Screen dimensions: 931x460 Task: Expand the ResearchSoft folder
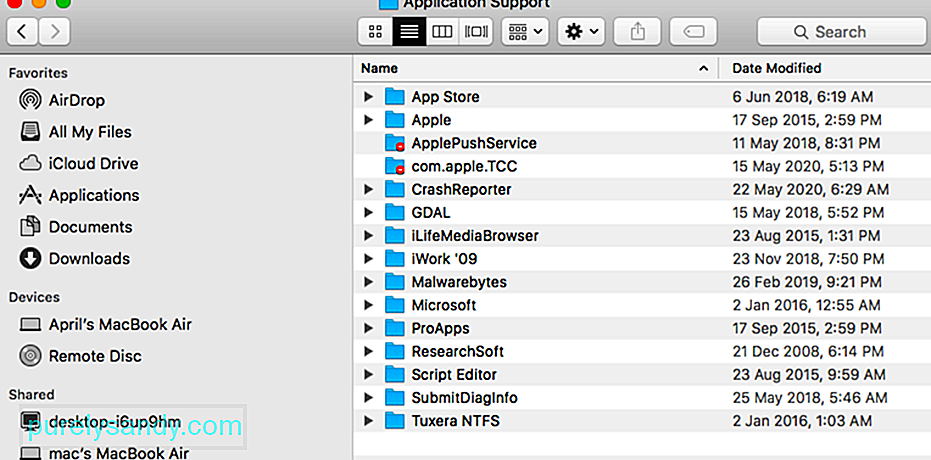click(x=369, y=351)
